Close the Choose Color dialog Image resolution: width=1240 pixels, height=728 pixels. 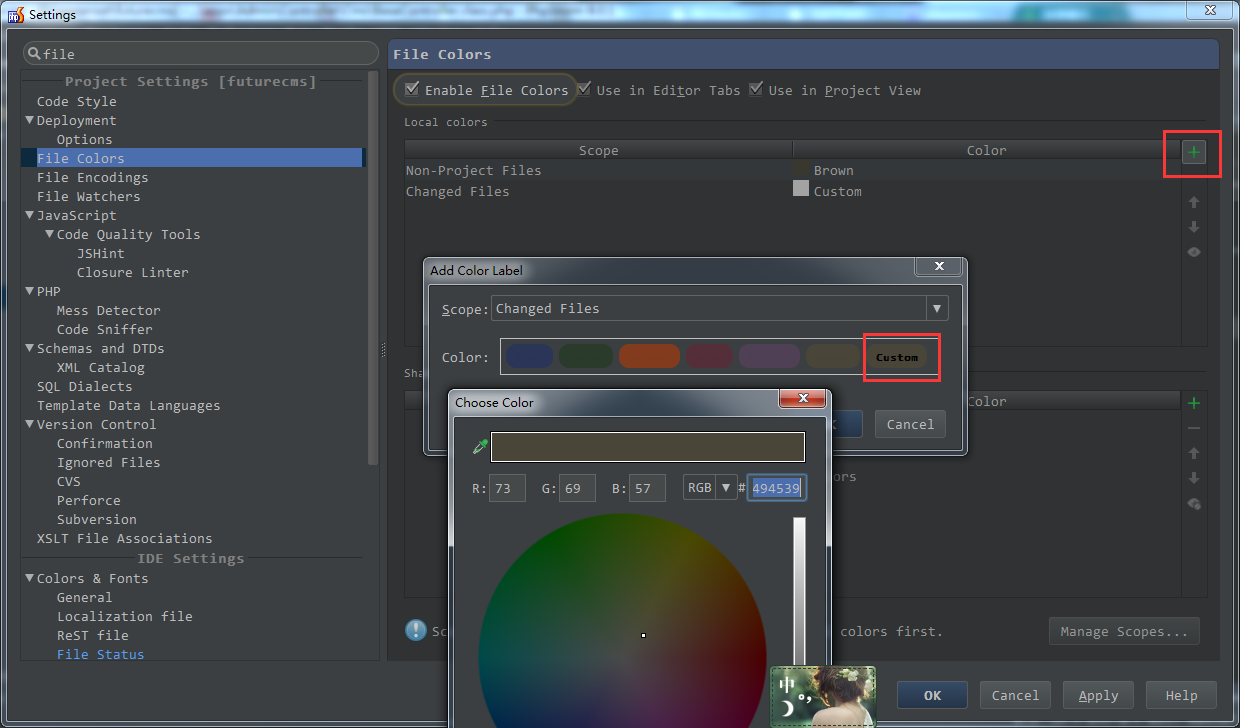[802, 399]
